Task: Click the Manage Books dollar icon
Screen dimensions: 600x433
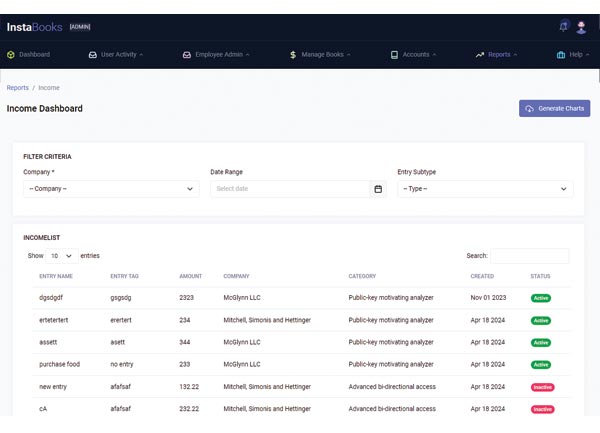Action: click(x=292, y=54)
